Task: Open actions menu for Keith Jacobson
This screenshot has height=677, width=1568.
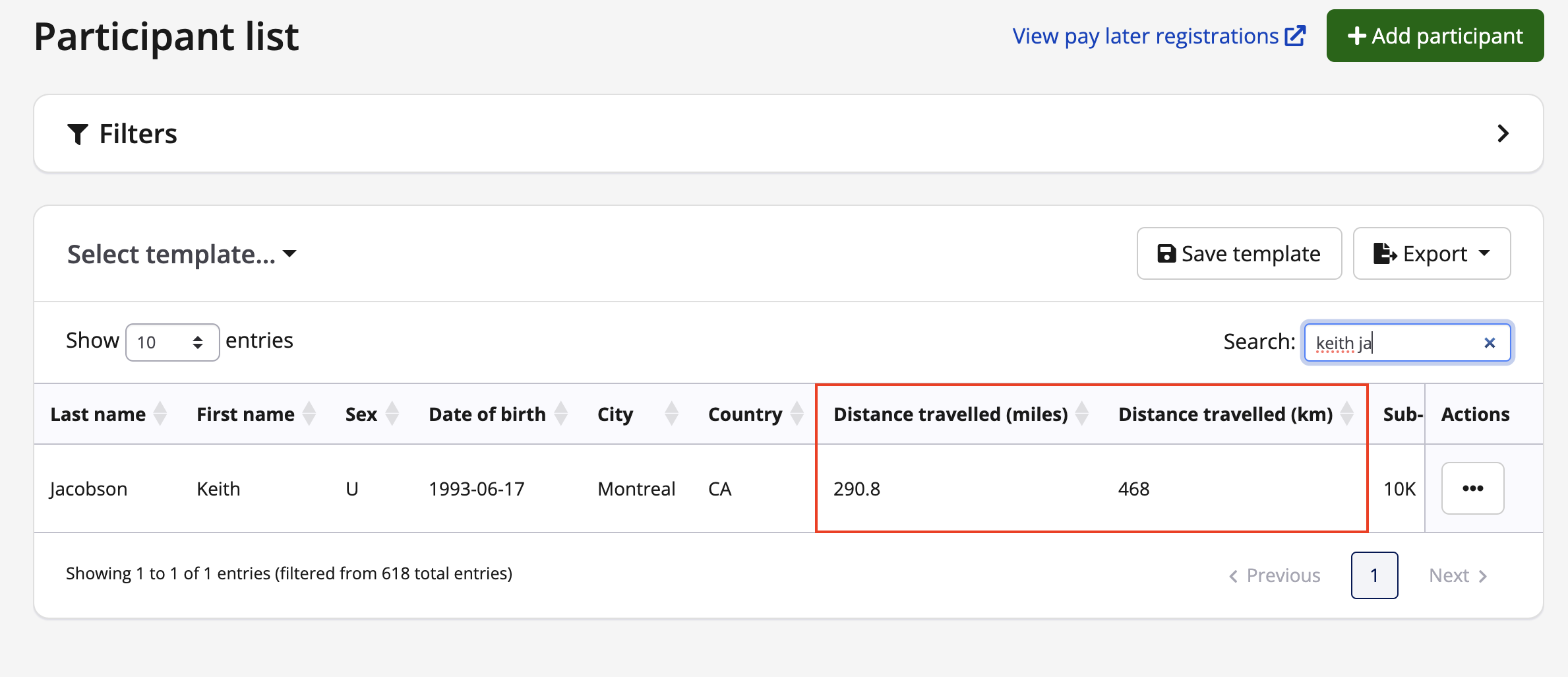Action: [1472, 488]
